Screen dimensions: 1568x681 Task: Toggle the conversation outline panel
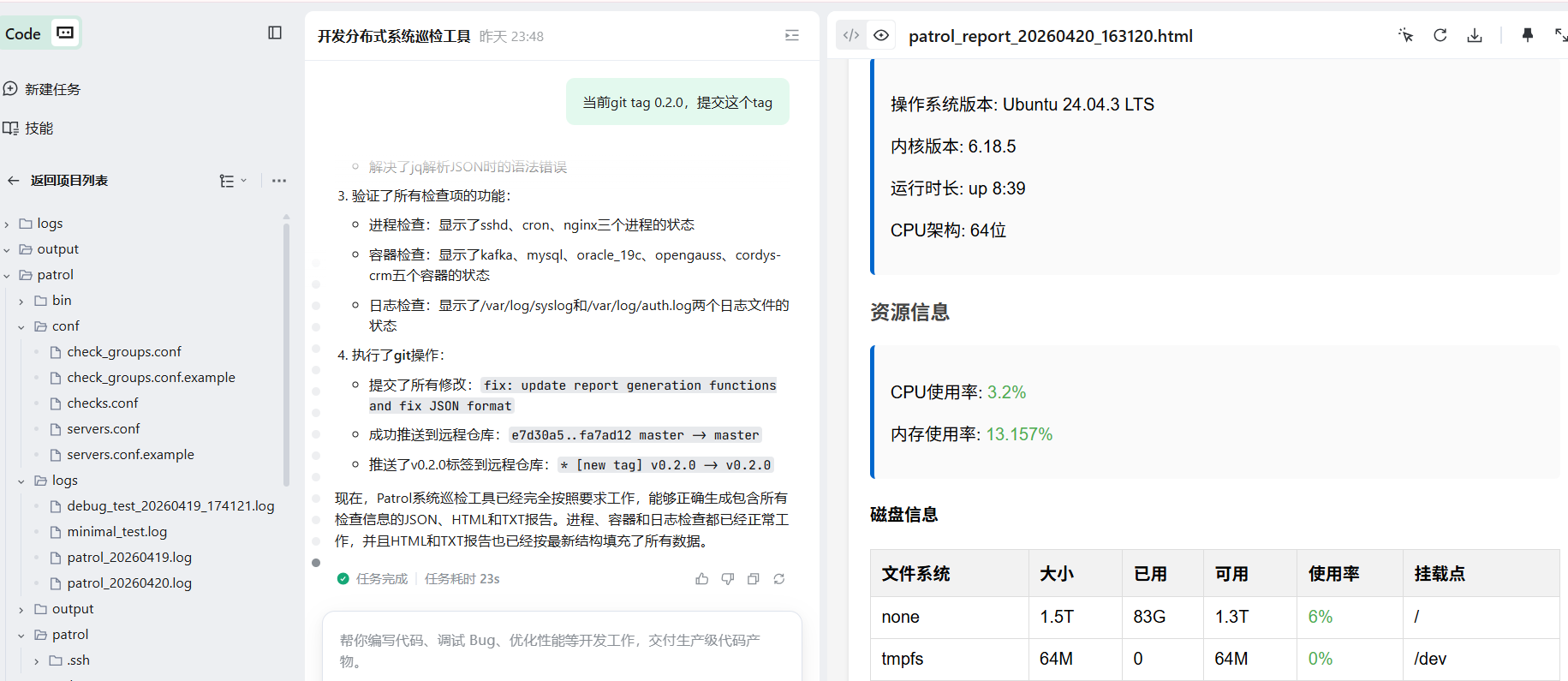tap(792, 35)
